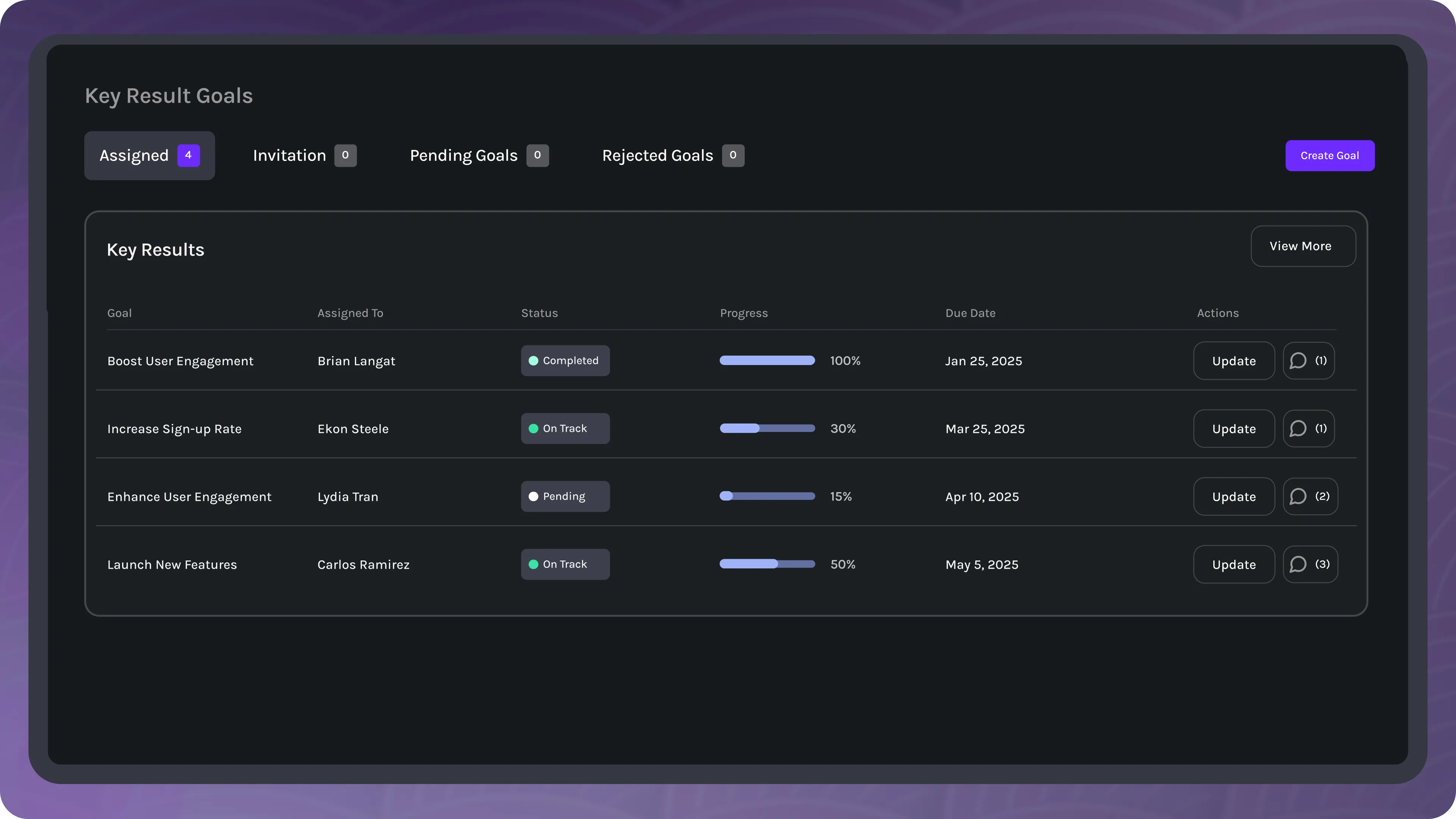The image size is (1456, 819).
Task: Open comments for Boost User Engagement
Action: click(x=1308, y=361)
